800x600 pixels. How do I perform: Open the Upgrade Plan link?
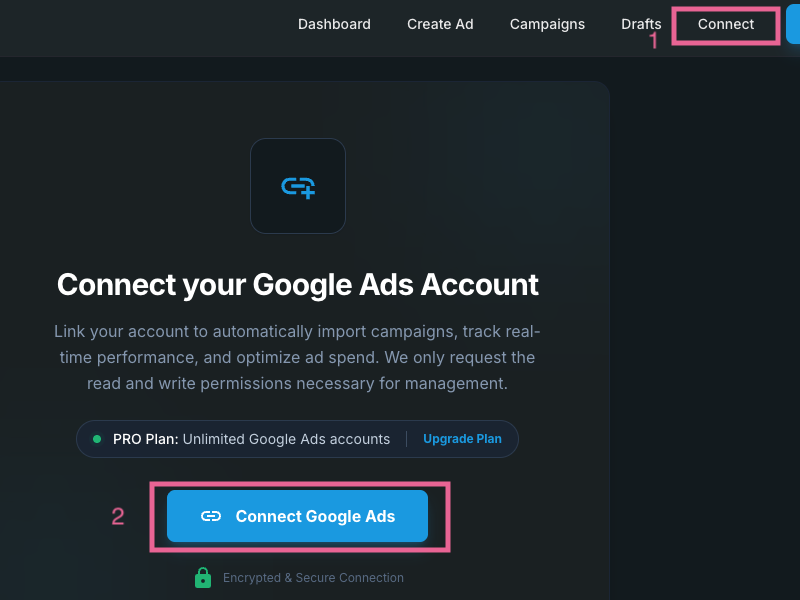[x=462, y=439]
